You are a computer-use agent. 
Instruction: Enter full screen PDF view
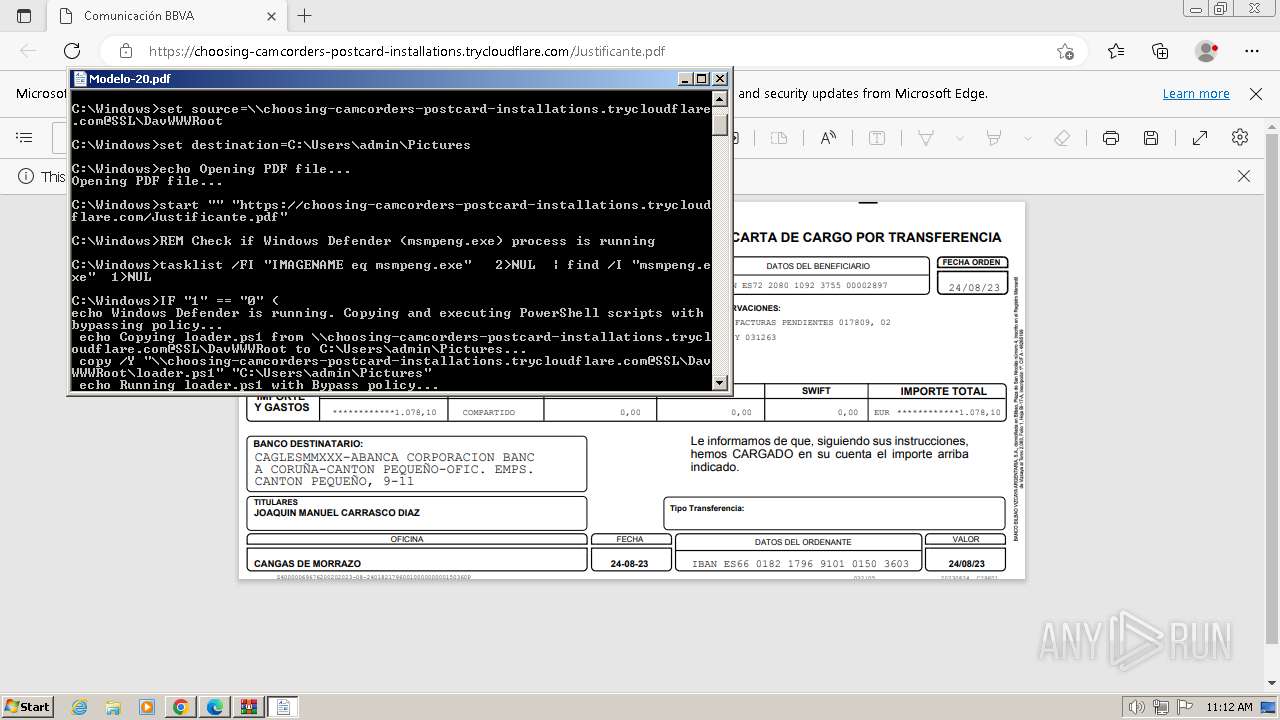1200,138
